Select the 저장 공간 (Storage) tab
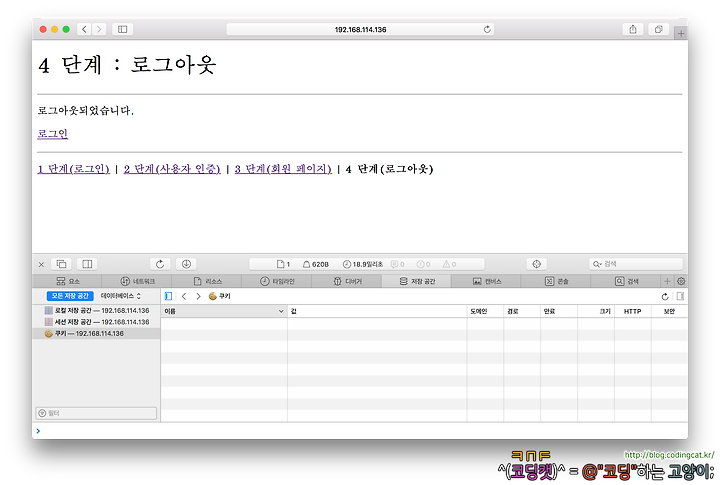The image size is (720, 485). [416, 281]
